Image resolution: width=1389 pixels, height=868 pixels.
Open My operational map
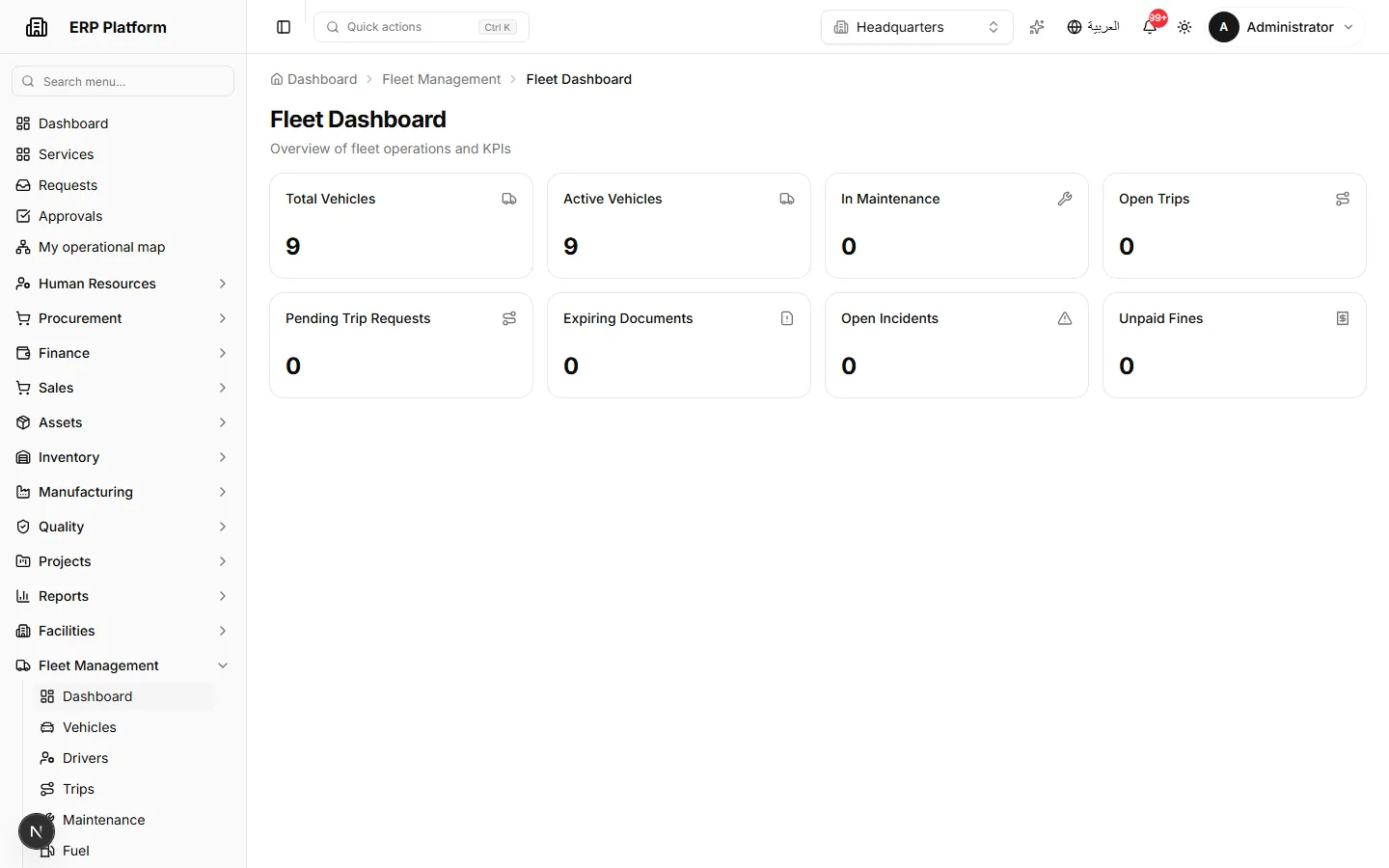[x=123, y=247]
